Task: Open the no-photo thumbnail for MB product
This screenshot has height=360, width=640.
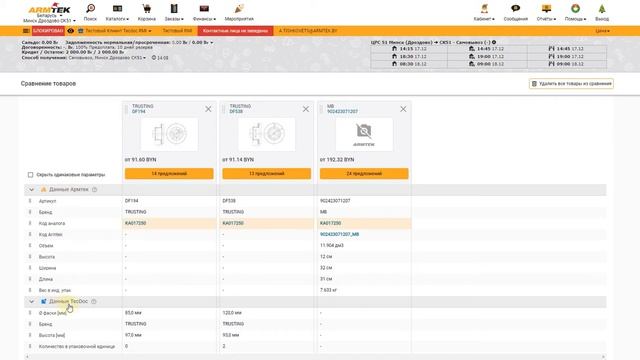Action: [x=364, y=134]
